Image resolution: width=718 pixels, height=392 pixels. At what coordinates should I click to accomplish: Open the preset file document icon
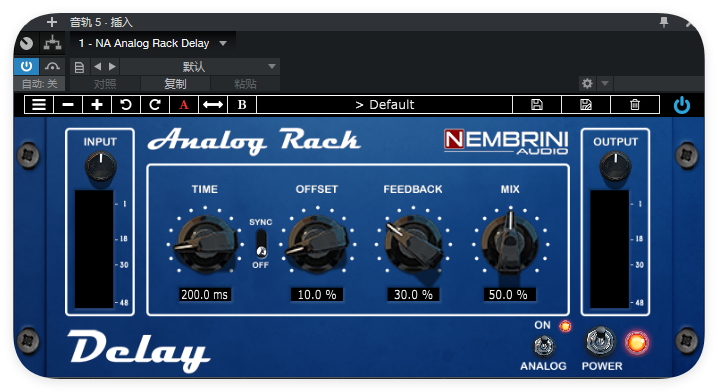point(79,67)
